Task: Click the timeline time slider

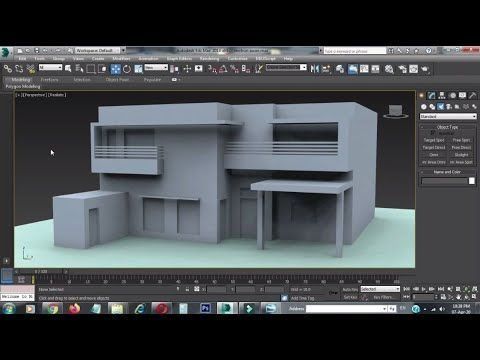Action: pos(41,272)
